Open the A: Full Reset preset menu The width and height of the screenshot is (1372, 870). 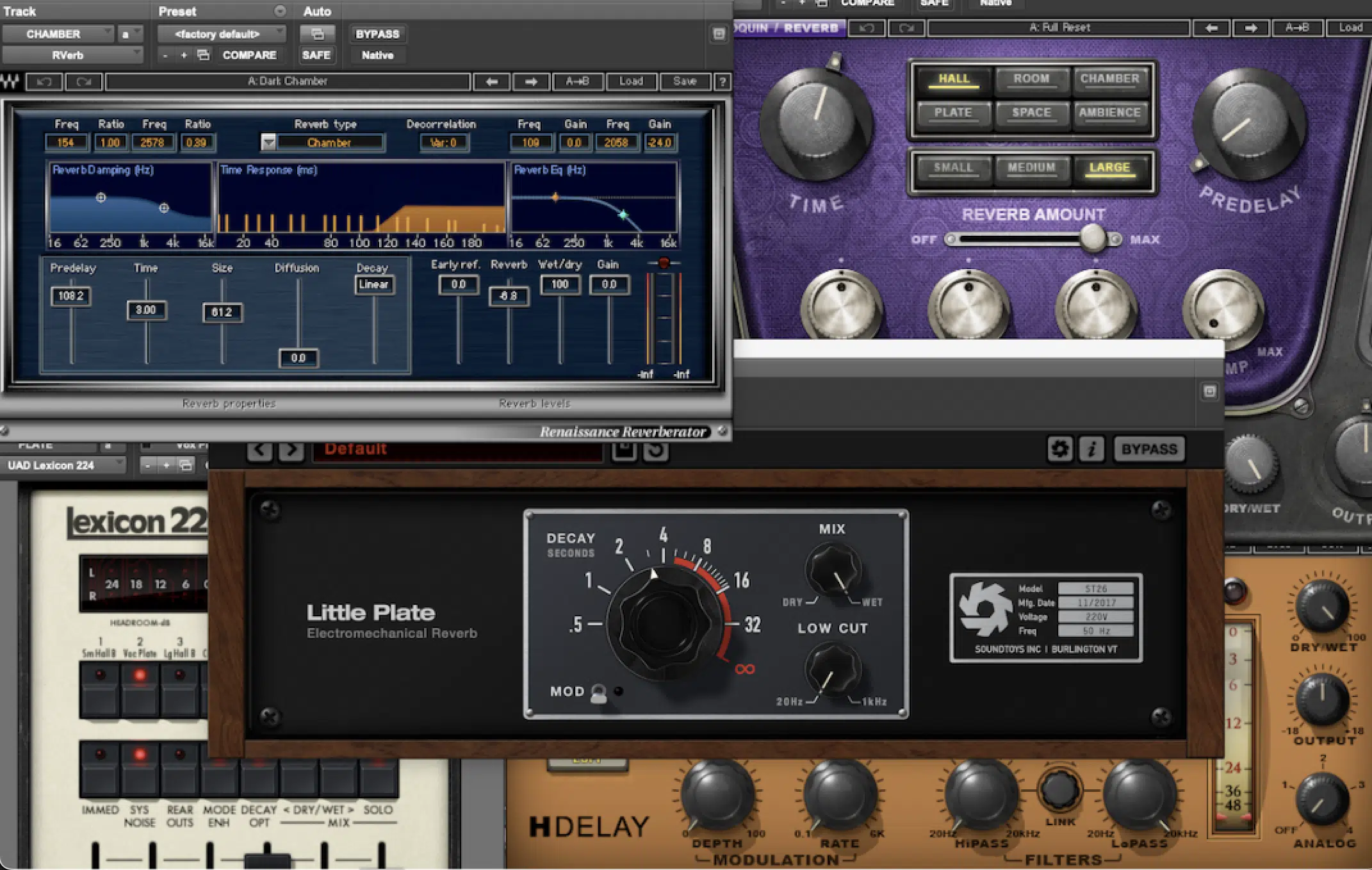(1059, 28)
